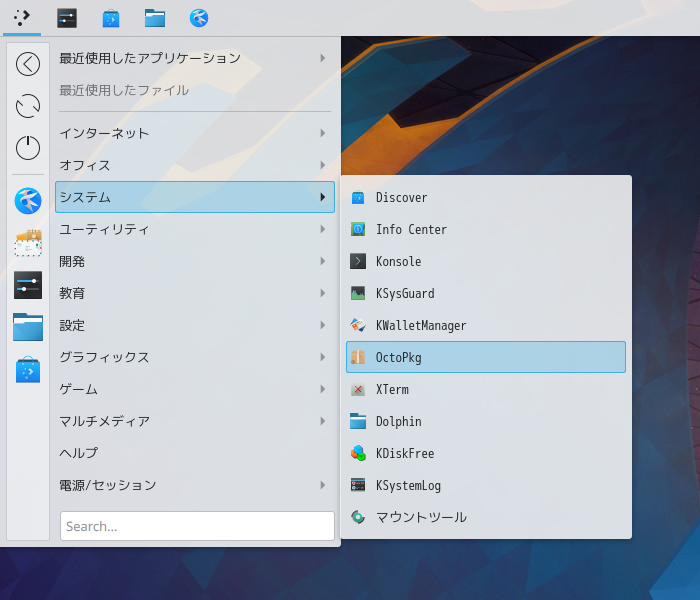Click the Dolphin folder icon in submenu
700x600 pixels.
pos(358,421)
